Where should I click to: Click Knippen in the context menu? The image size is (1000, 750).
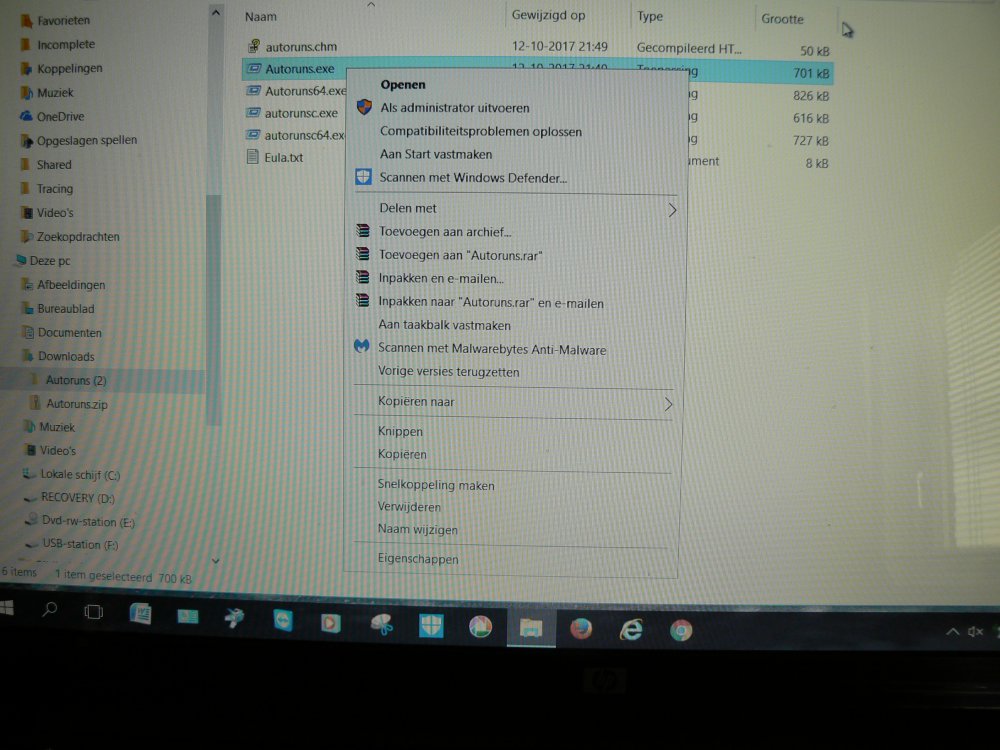(x=400, y=431)
